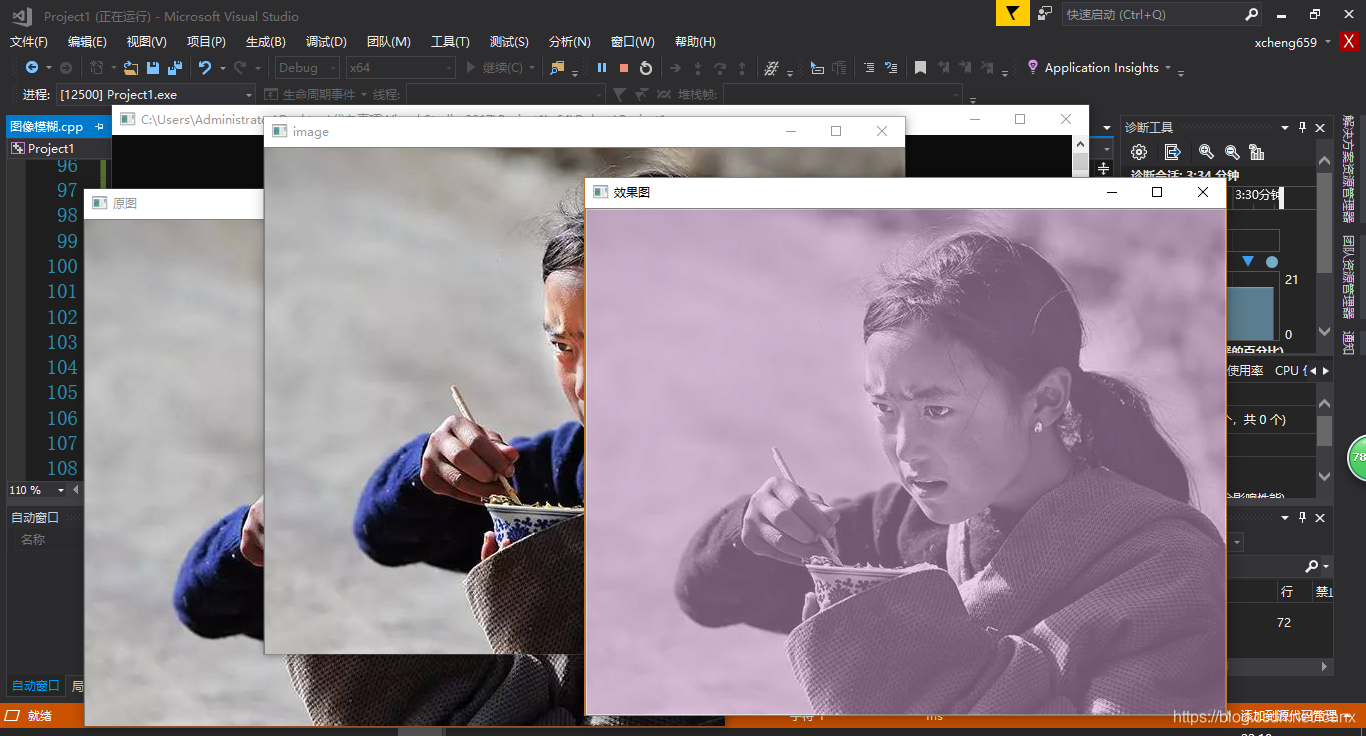This screenshot has width=1366, height=736.
Task: Click the Project1 scope selector
Action: coord(58,148)
